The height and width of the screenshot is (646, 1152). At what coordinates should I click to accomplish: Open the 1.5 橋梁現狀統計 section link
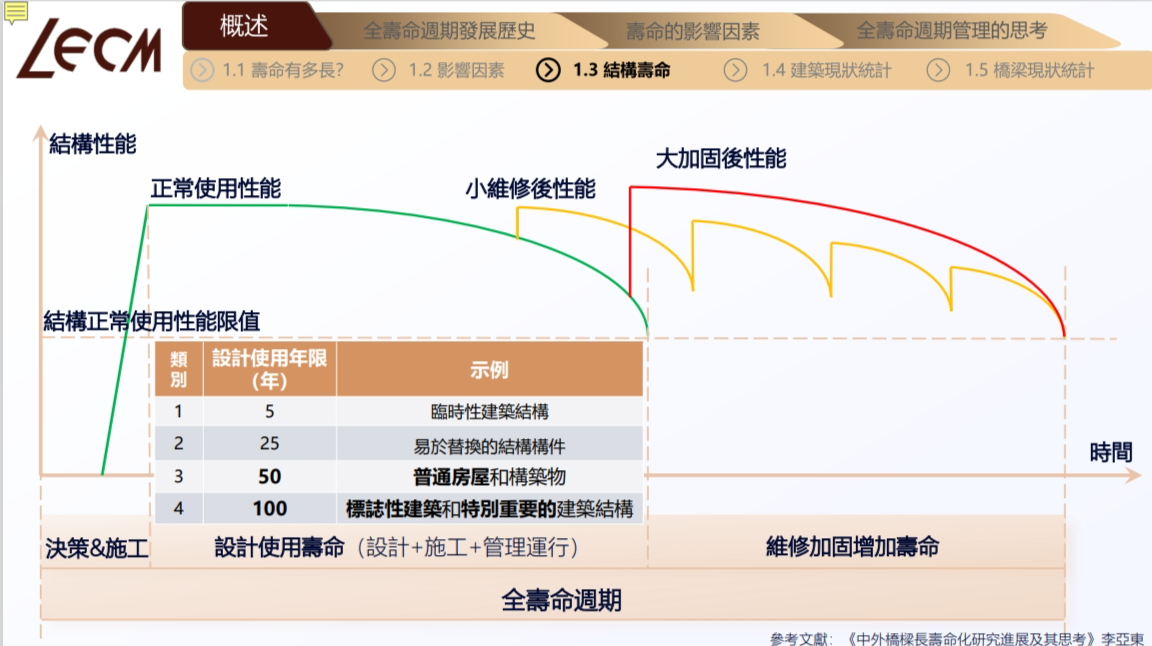pos(1029,70)
